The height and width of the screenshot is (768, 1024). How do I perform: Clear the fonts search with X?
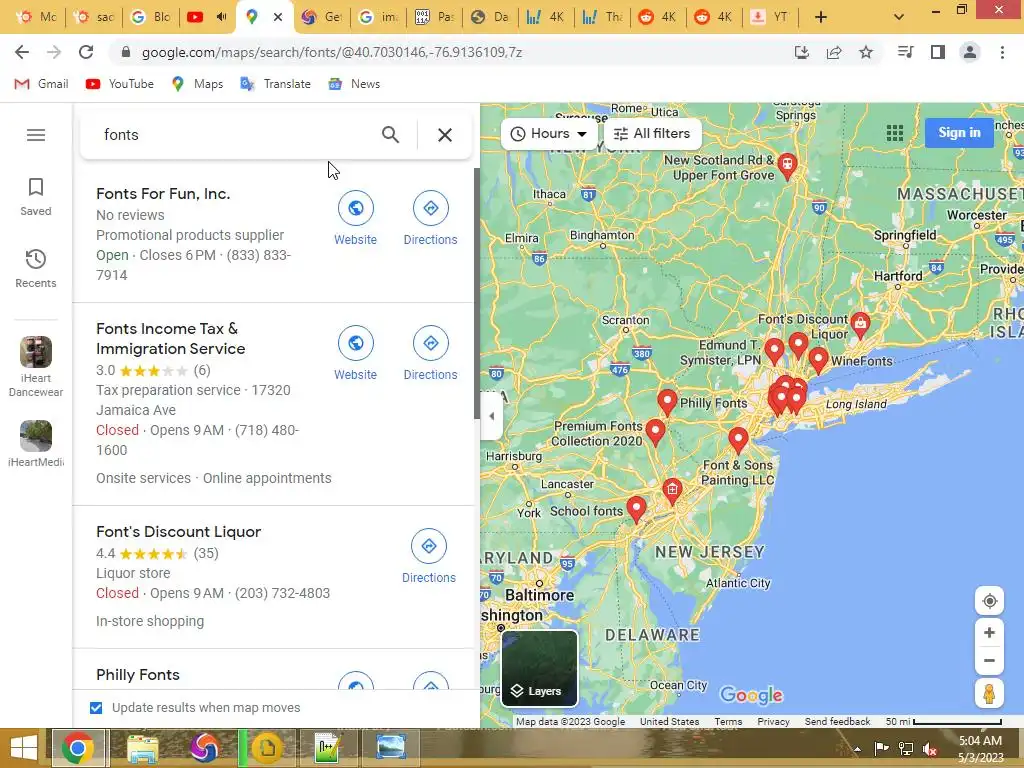point(445,135)
